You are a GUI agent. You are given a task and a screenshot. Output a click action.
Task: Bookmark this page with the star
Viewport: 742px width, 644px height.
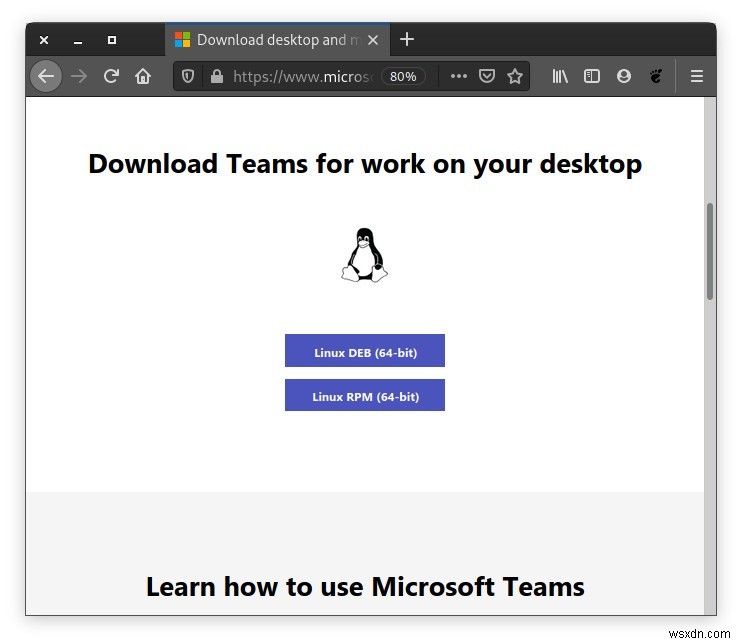coord(515,76)
